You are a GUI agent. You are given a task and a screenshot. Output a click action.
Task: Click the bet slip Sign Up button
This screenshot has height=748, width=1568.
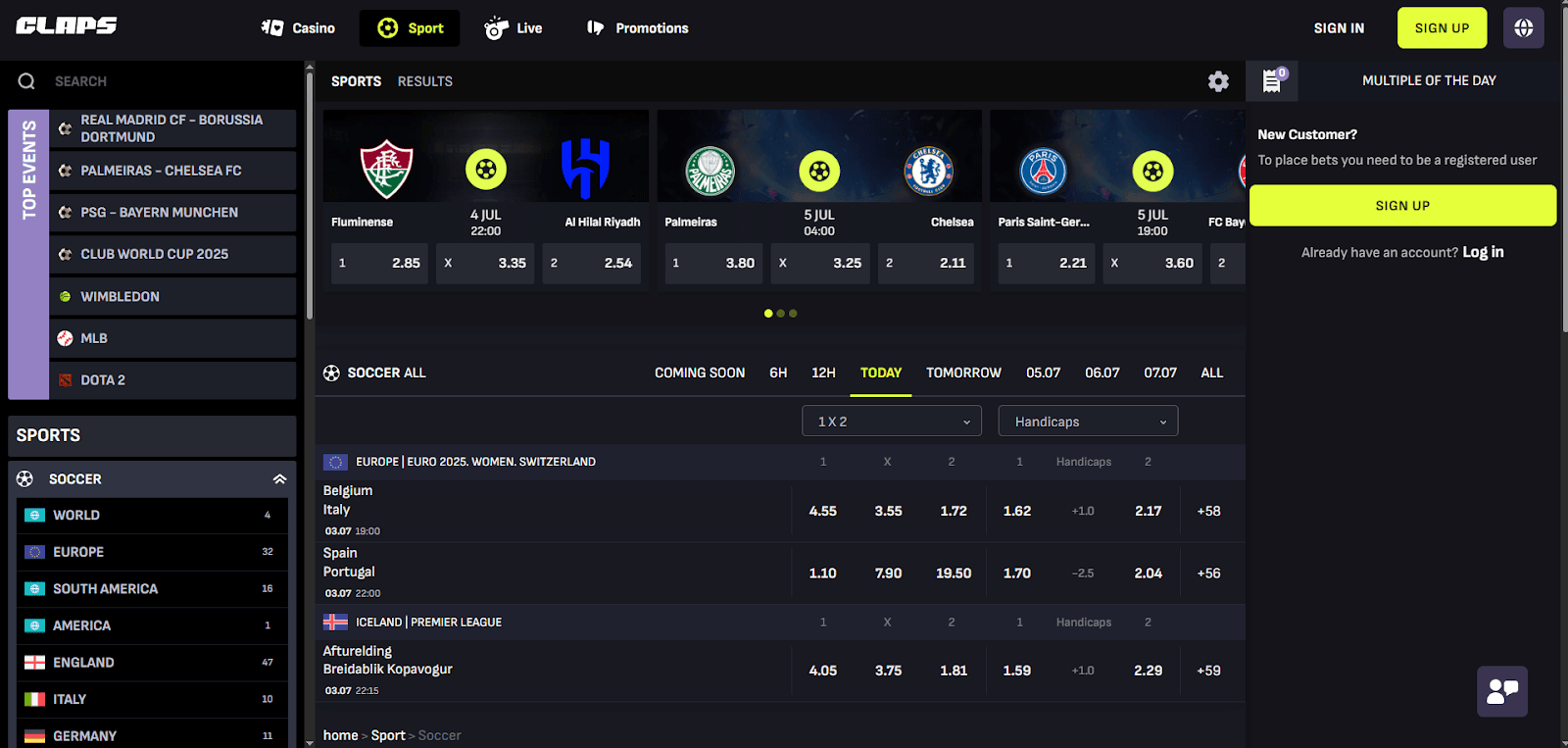click(1402, 206)
